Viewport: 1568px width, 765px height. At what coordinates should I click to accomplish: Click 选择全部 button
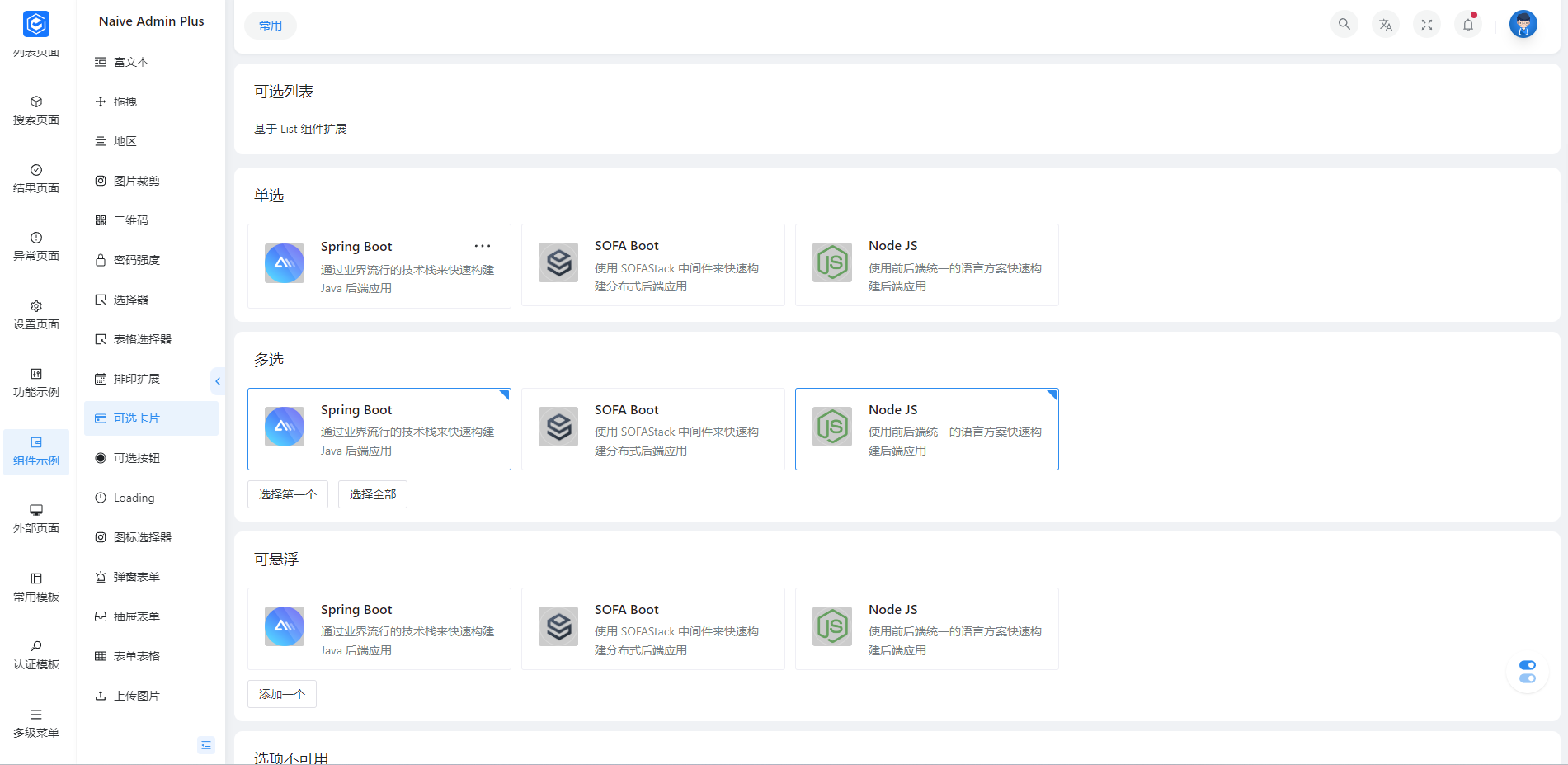tap(373, 494)
